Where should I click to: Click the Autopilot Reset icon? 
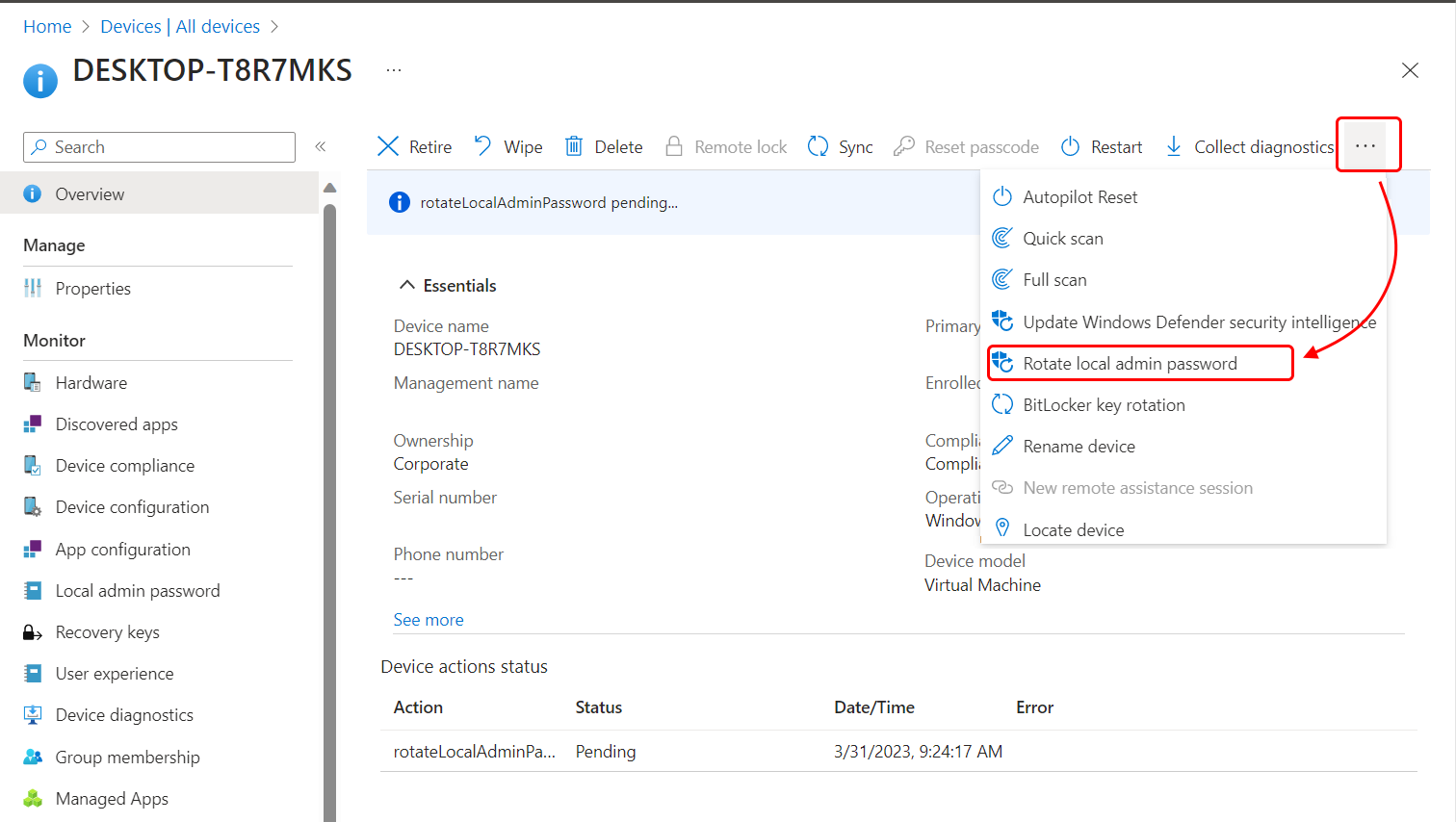pos(1002,196)
